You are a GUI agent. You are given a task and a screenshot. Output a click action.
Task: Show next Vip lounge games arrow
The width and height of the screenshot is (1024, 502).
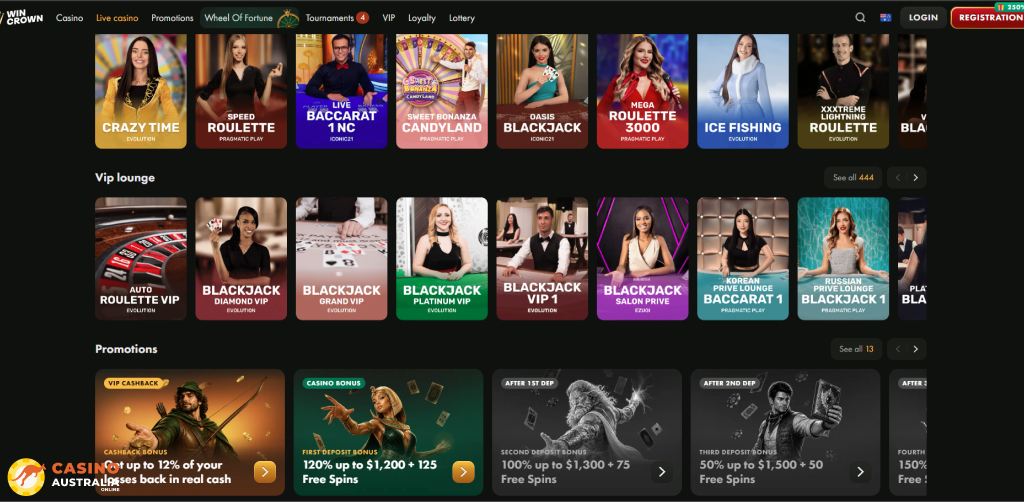[916, 178]
